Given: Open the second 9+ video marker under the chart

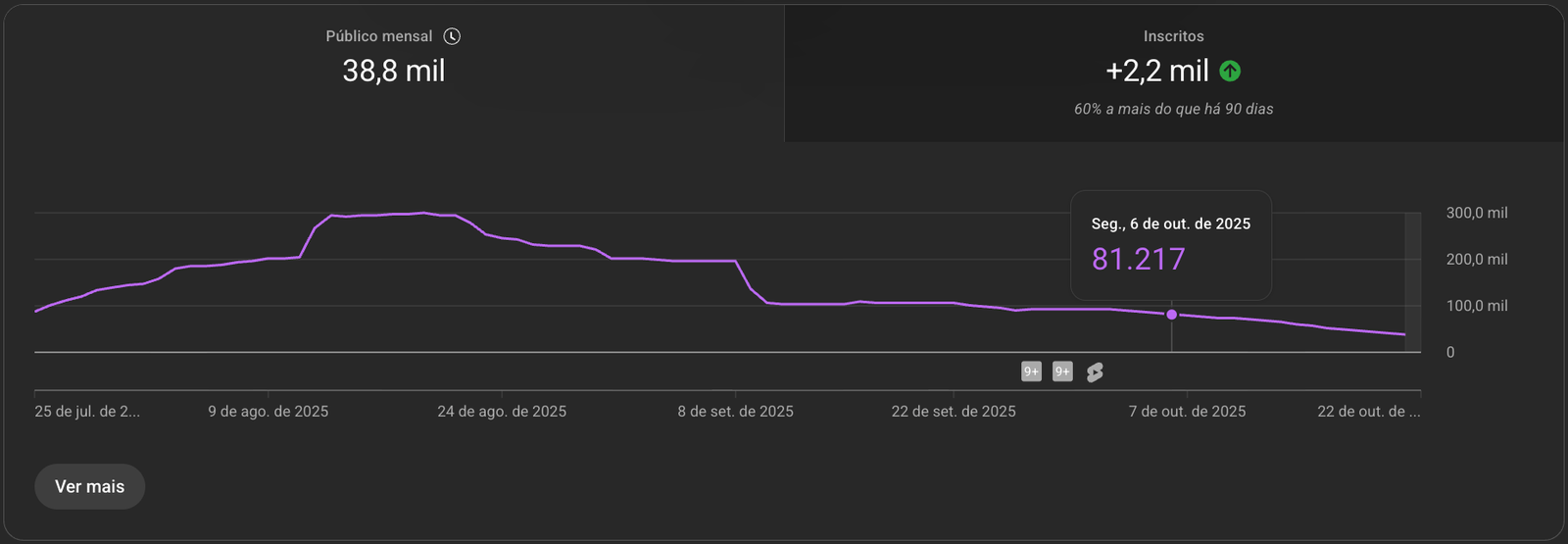Looking at the screenshot, I should point(1062,371).
